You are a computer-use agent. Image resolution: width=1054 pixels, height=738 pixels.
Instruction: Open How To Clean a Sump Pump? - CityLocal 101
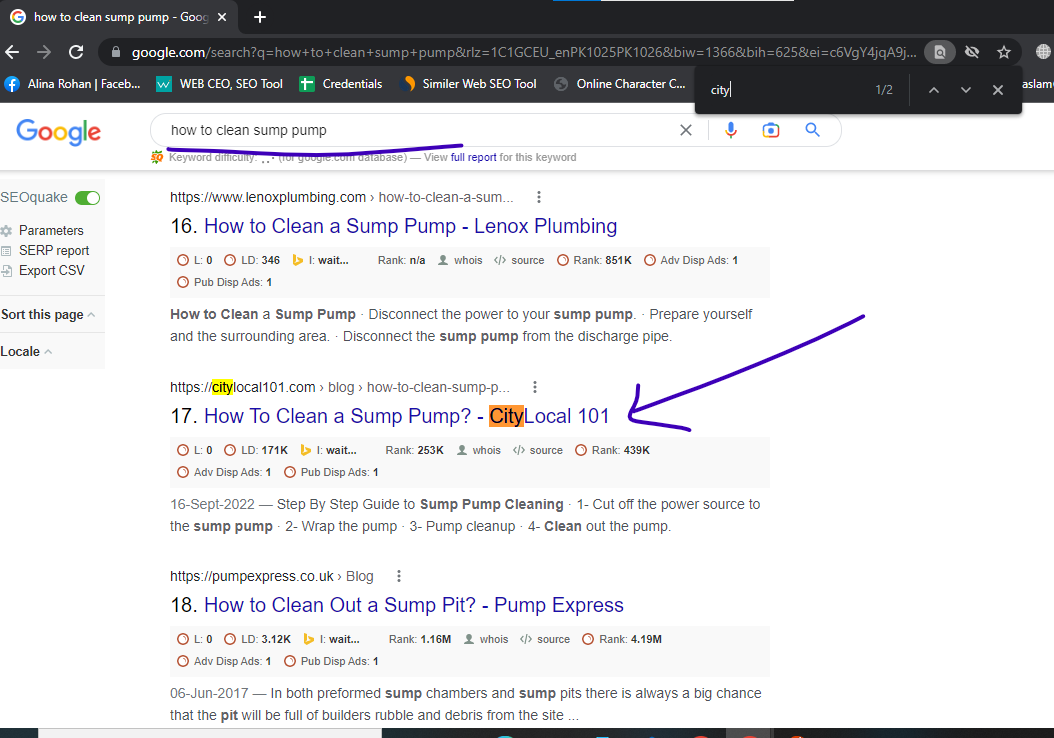pos(407,417)
